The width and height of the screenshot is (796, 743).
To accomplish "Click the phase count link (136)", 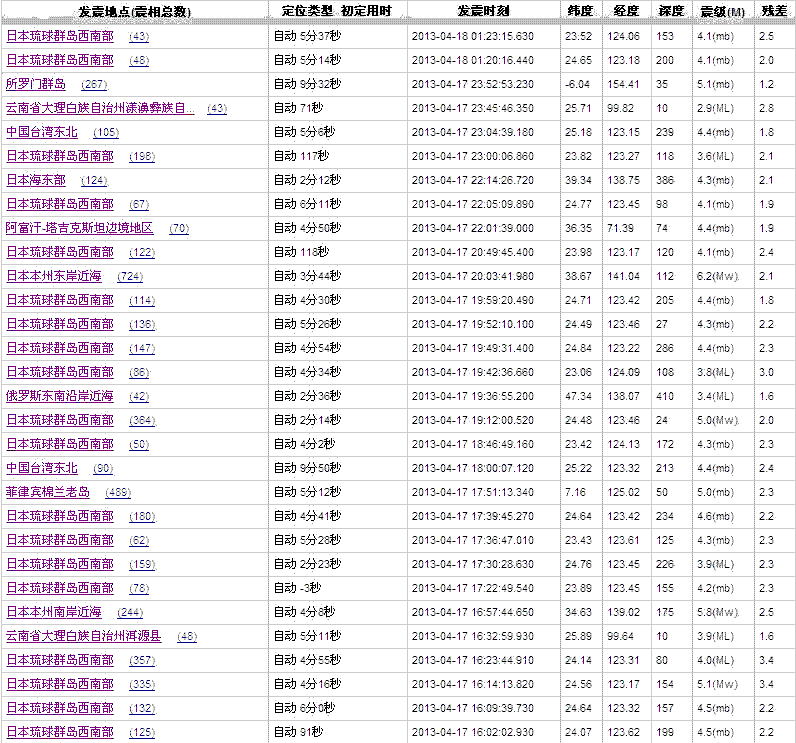I will pos(142,325).
